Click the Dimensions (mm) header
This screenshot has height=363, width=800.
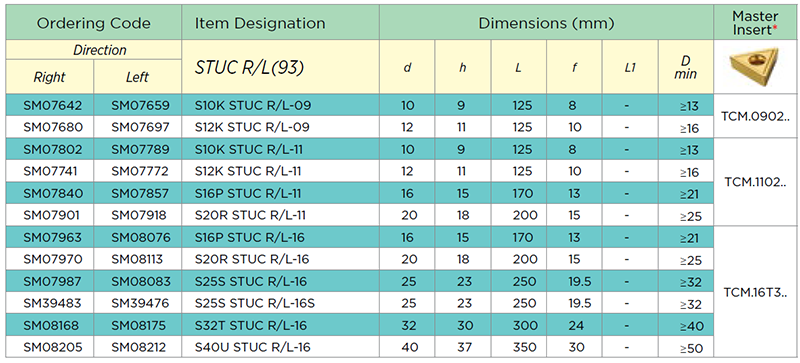click(546, 22)
